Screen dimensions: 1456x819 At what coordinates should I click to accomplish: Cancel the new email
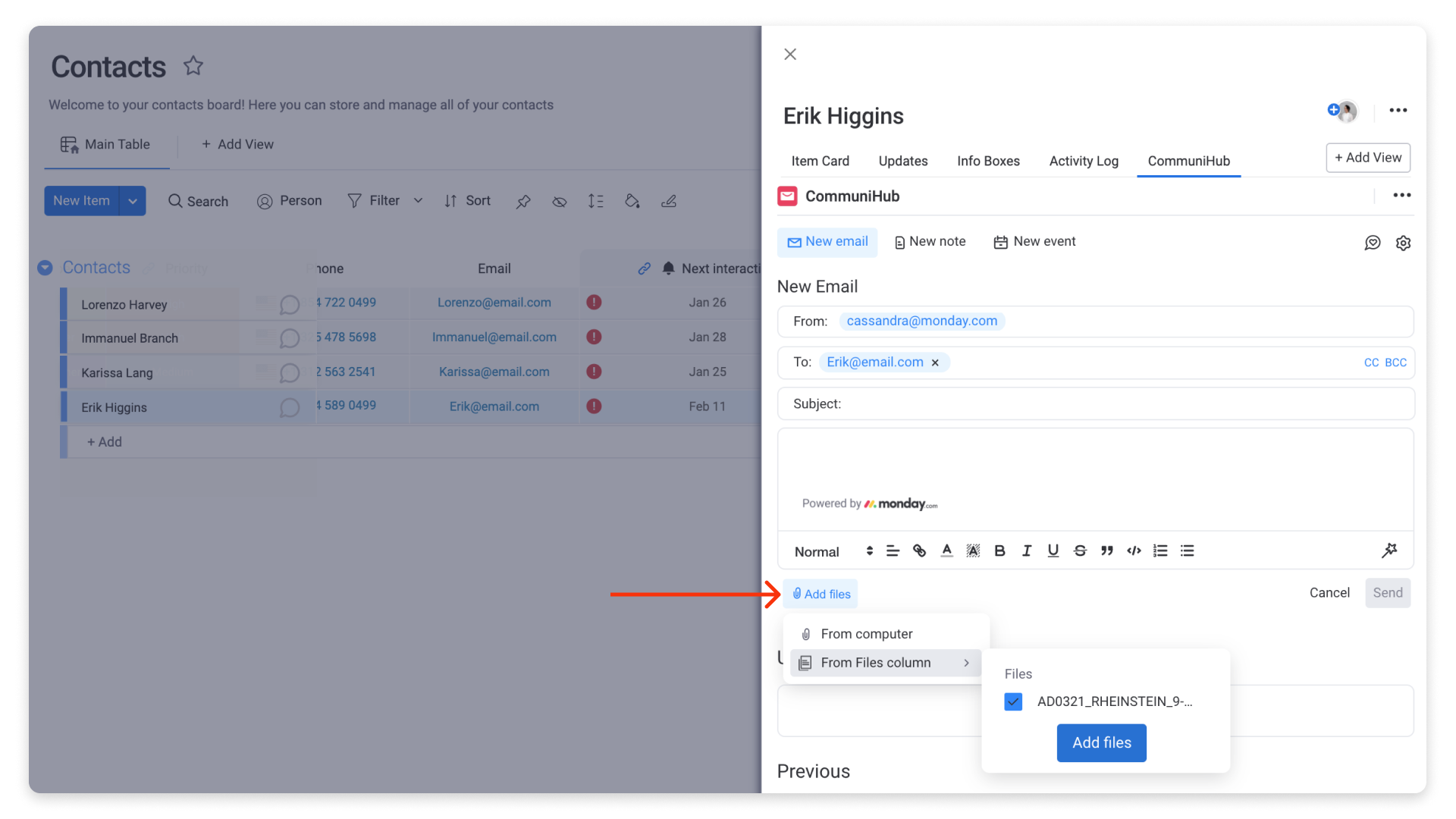coord(1329,593)
